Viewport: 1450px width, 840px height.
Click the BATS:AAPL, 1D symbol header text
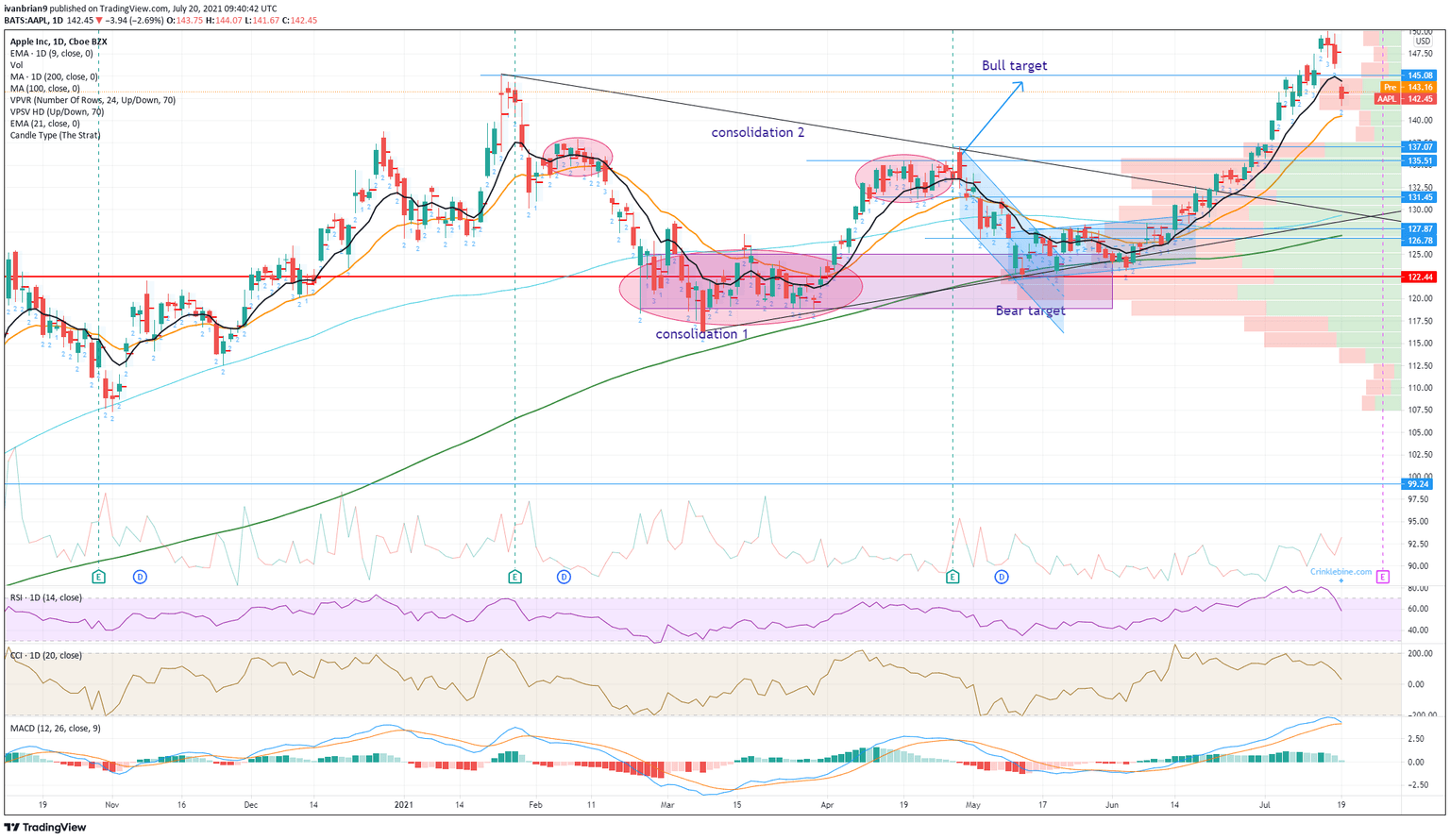tap(35, 20)
